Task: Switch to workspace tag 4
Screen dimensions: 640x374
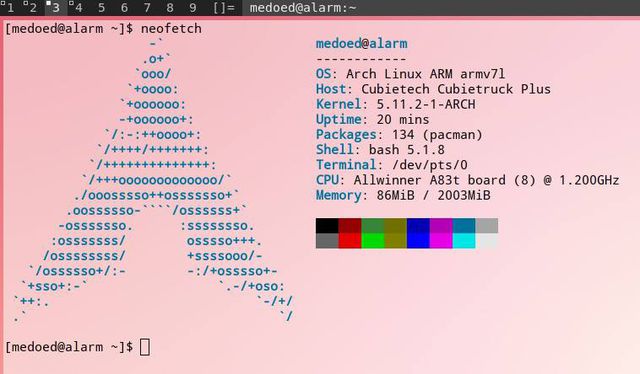Action: (x=78, y=8)
